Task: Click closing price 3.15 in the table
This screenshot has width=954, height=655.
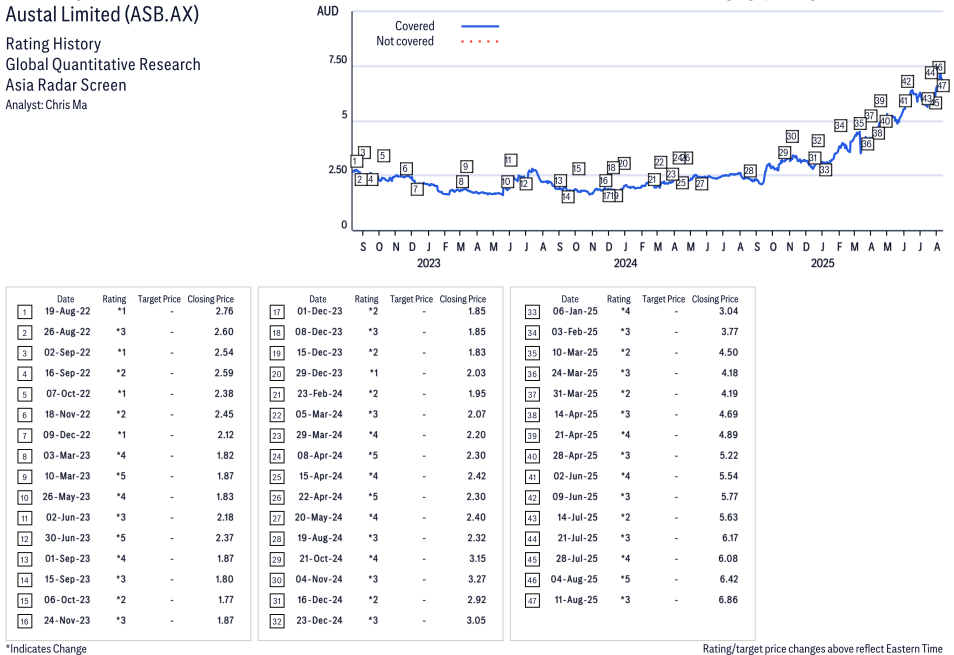Action: click(x=477, y=559)
